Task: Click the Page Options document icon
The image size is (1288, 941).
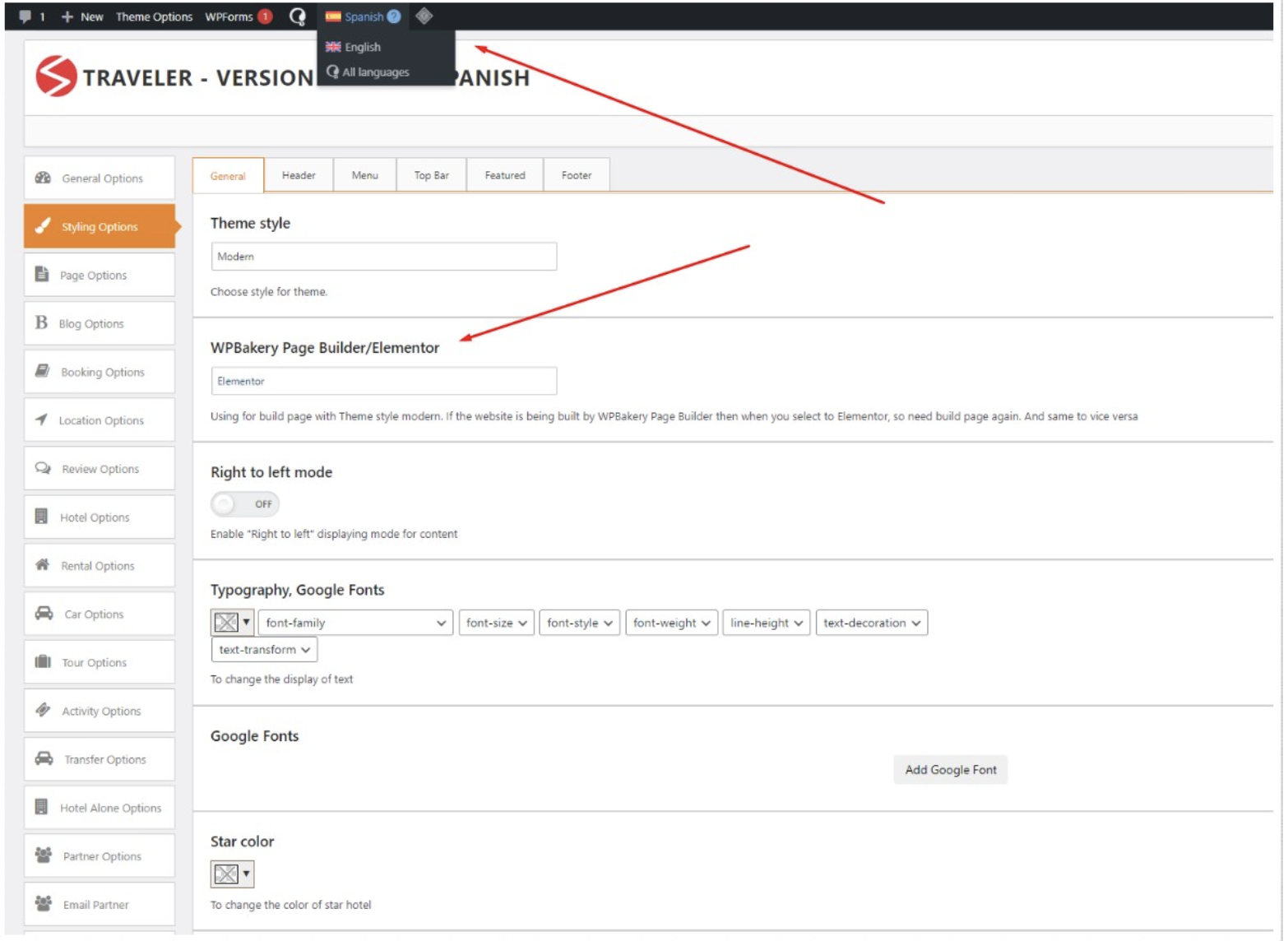Action: (x=42, y=274)
